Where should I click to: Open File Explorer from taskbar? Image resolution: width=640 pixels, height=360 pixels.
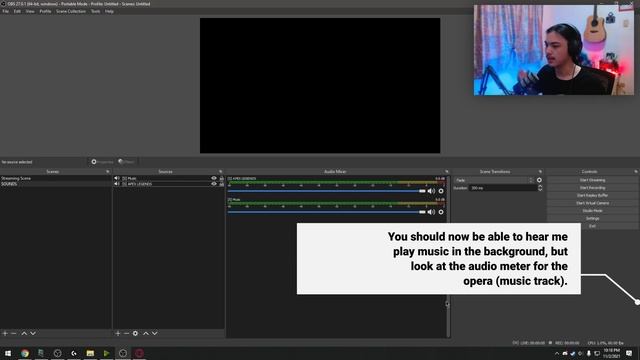click(x=90, y=353)
